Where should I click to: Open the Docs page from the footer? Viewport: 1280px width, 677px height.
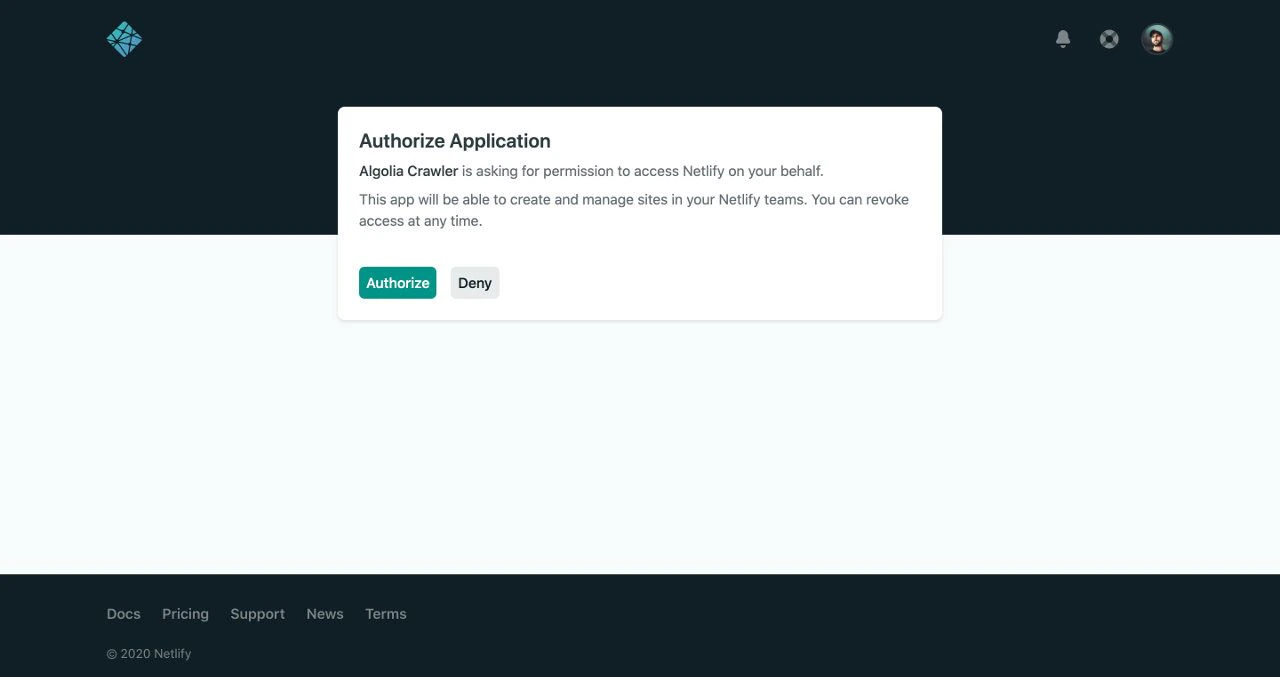pyautogui.click(x=123, y=613)
